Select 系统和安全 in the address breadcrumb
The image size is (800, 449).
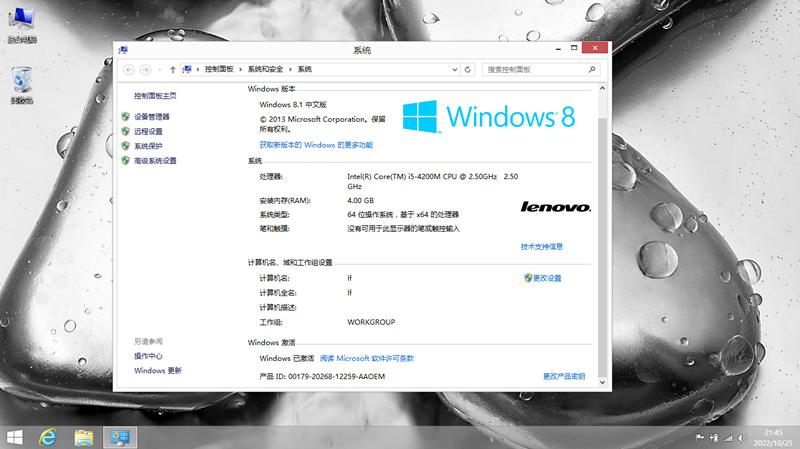click(x=265, y=69)
